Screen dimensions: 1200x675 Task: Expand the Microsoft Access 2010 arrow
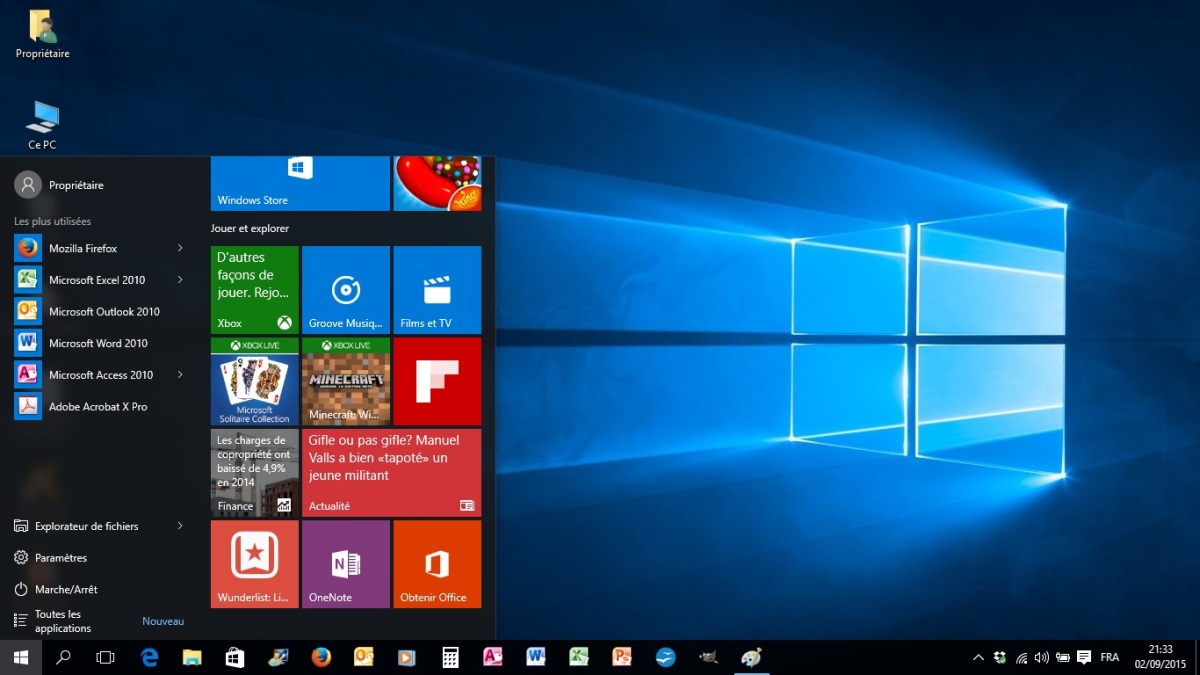tap(180, 375)
